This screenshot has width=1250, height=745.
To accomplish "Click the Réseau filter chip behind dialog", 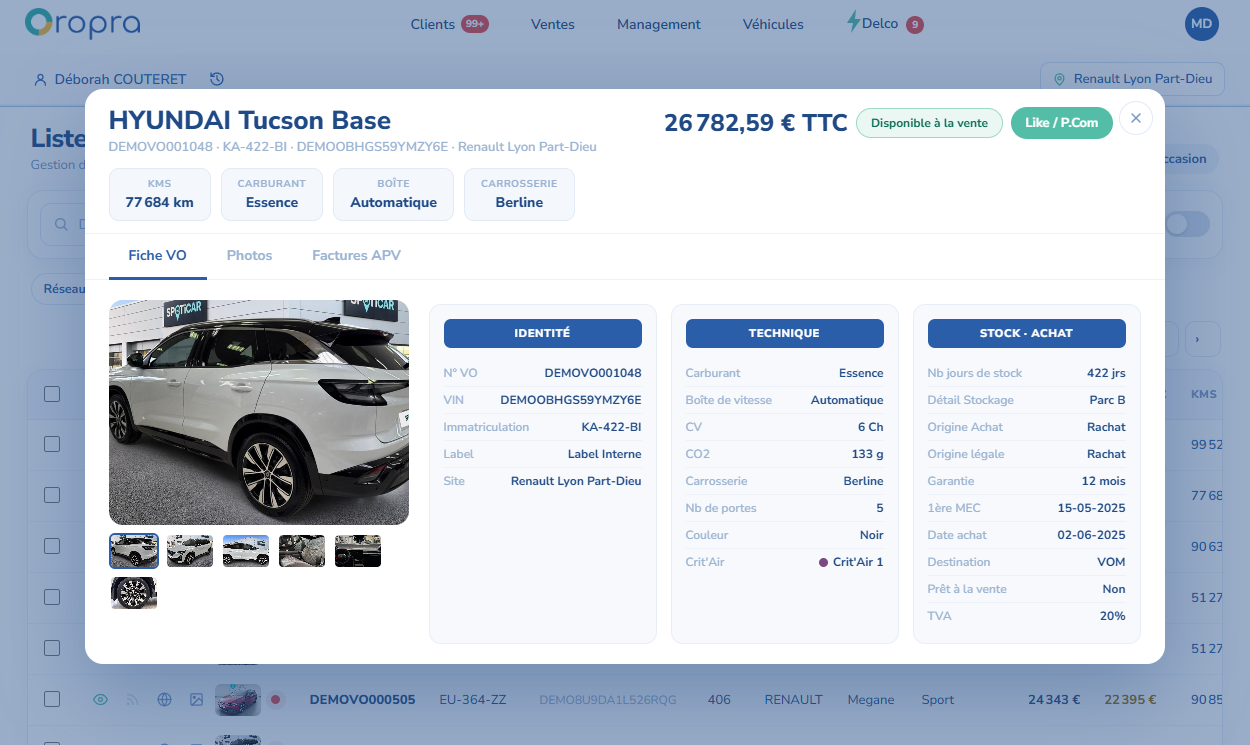I will pyautogui.click(x=60, y=289).
